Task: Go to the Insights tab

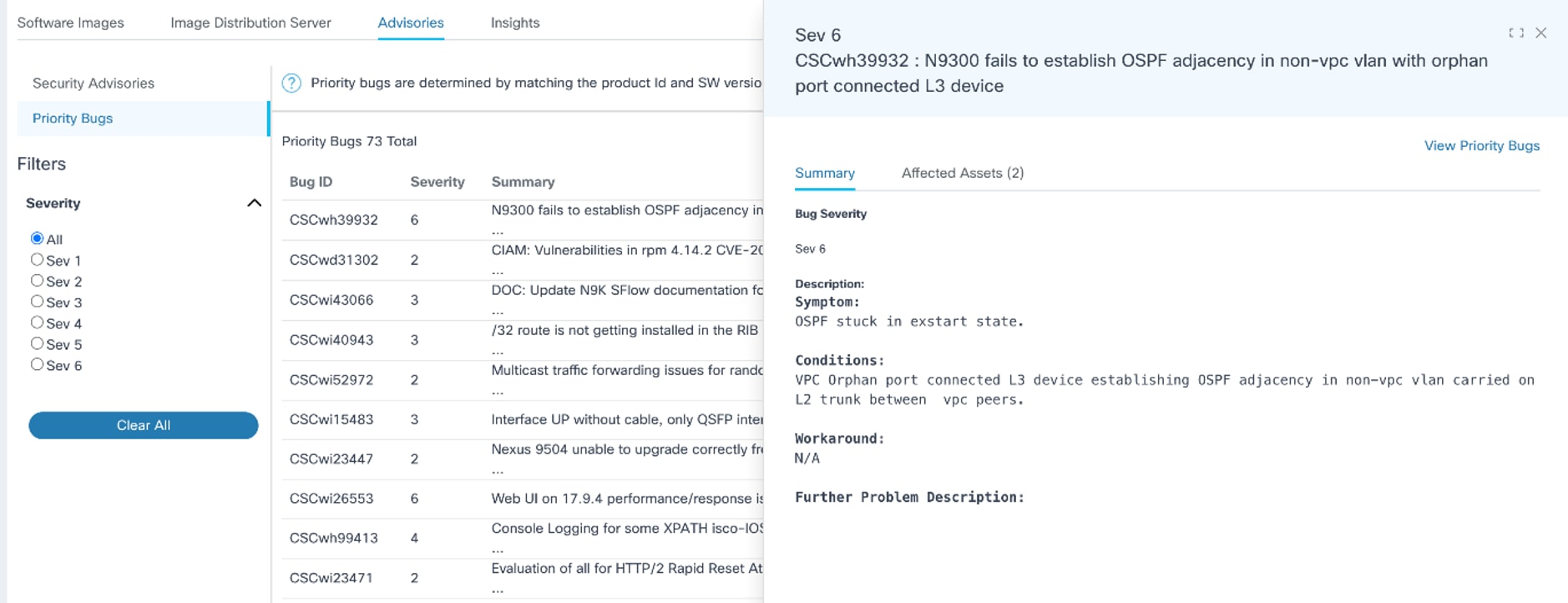Action: tap(514, 23)
